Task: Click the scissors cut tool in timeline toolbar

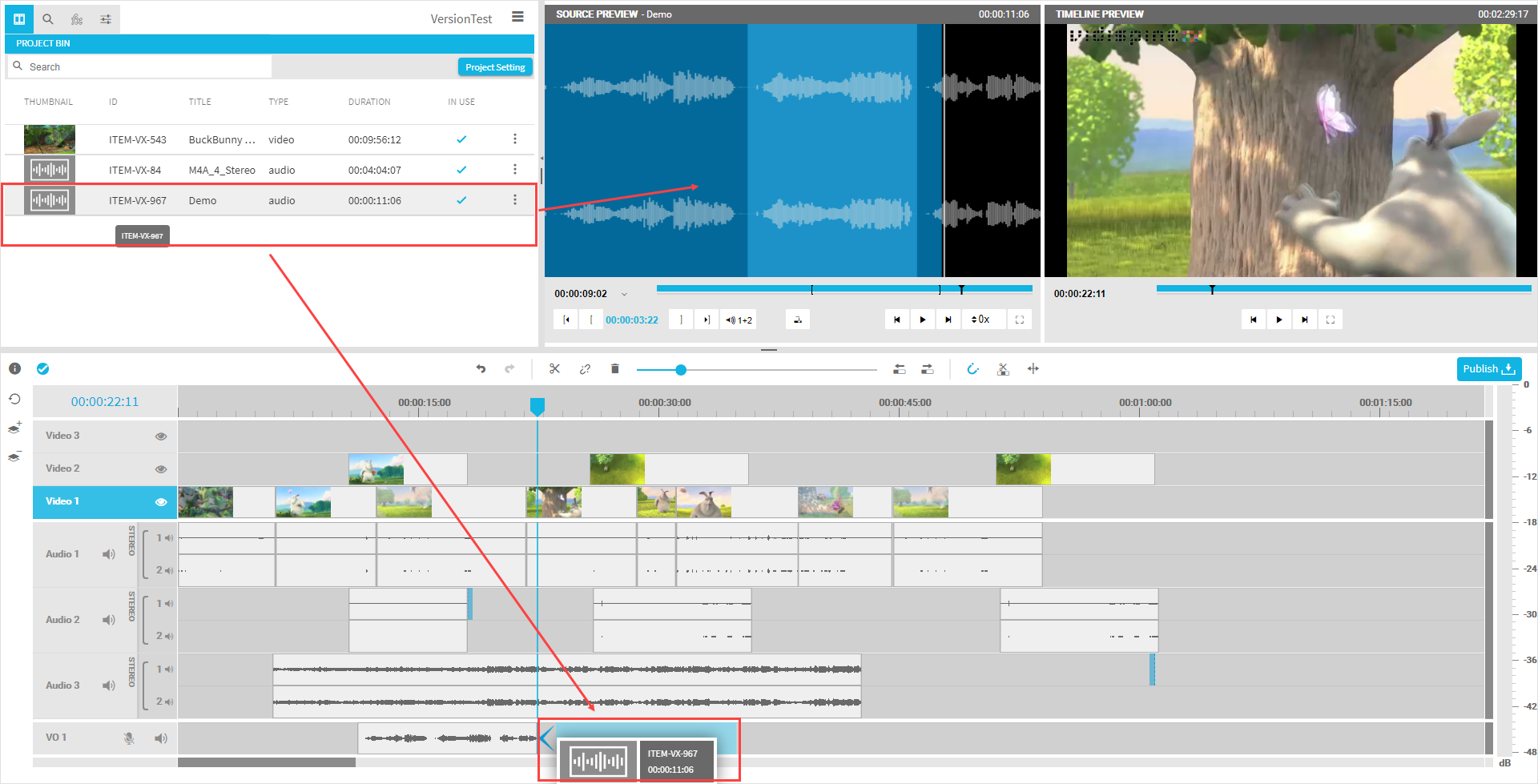Action: tap(554, 369)
